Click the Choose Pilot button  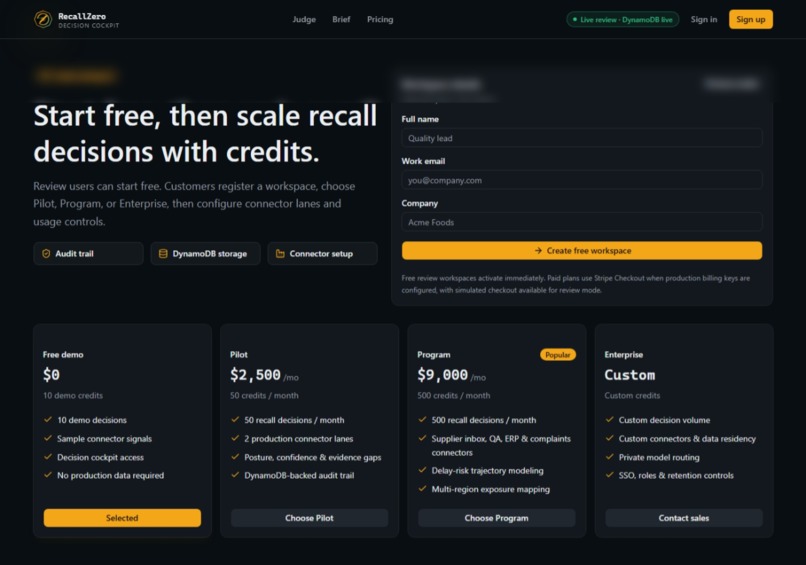point(309,518)
